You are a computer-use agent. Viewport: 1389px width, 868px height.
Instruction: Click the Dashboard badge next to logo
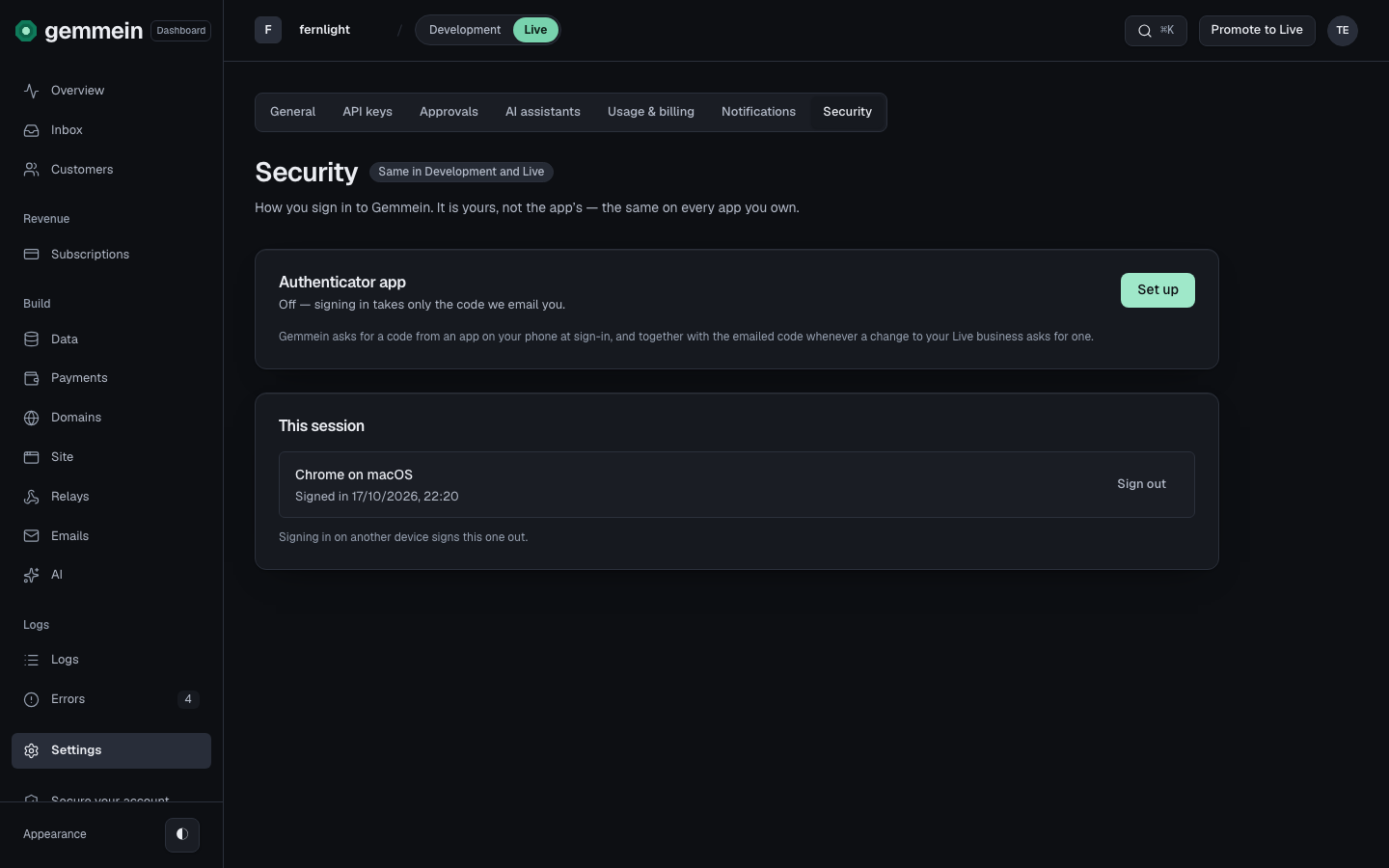click(181, 31)
